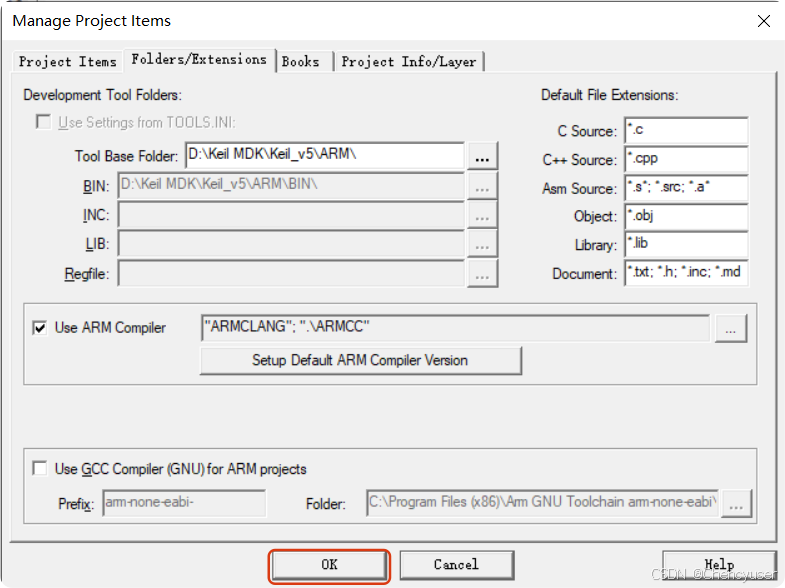Image resolution: width=785 pixels, height=588 pixels.
Task: Click the Cancel button
Action: (x=457, y=565)
